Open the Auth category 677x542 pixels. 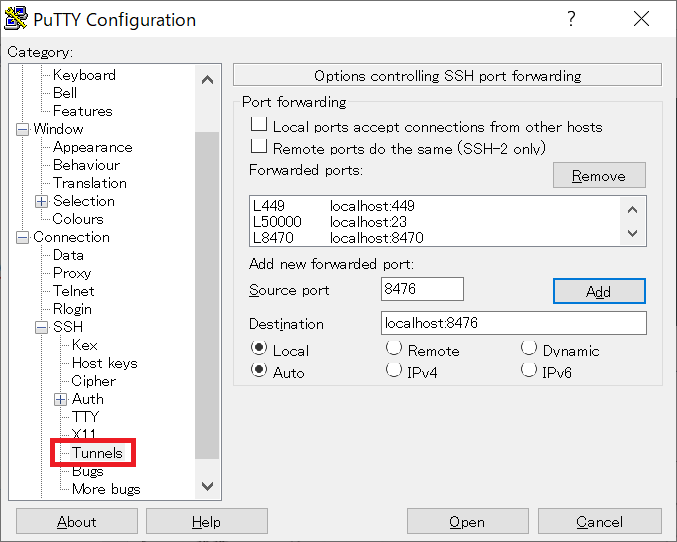88,399
